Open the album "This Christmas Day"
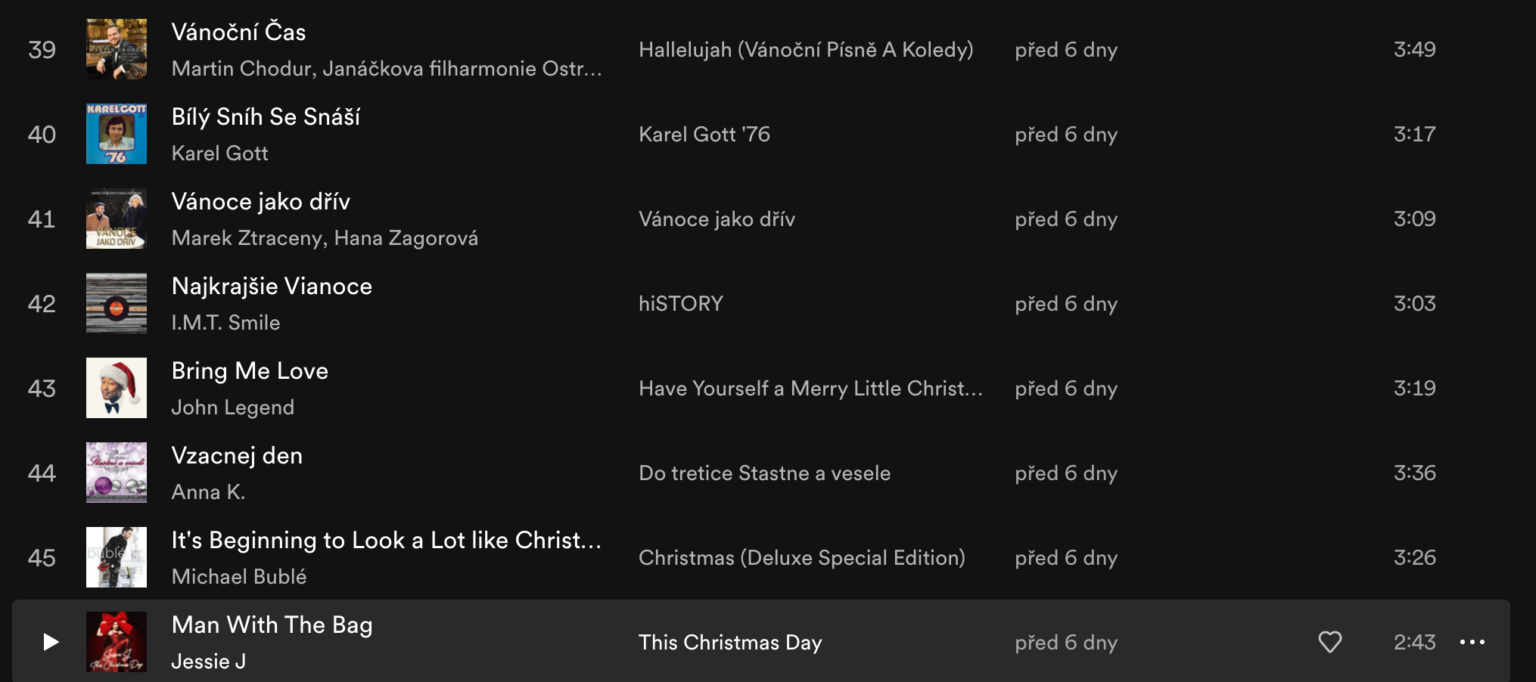The width and height of the screenshot is (1536, 682). pyautogui.click(x=730, y=642)
